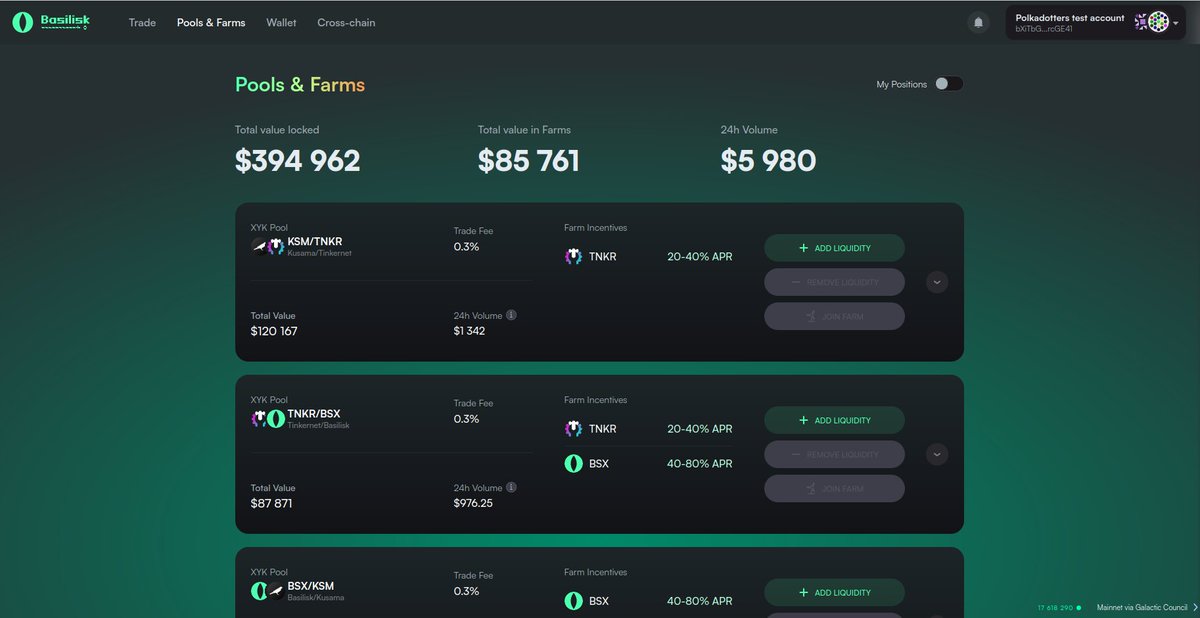This screenshot has height=618, width=1200.
Task: Click 24h Volume info icon in TNKR/BSX pool
Action: (511, 488)
